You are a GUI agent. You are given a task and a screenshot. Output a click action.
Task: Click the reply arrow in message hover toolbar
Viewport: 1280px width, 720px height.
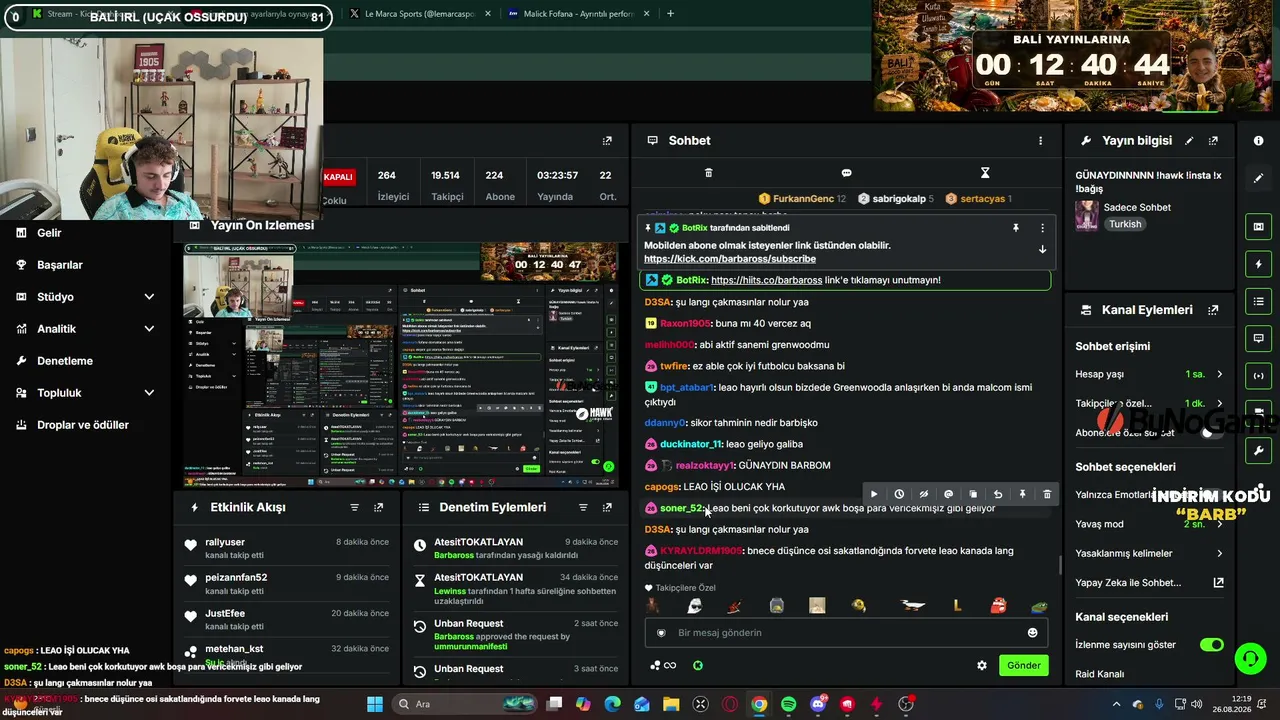tap(998, 494)
